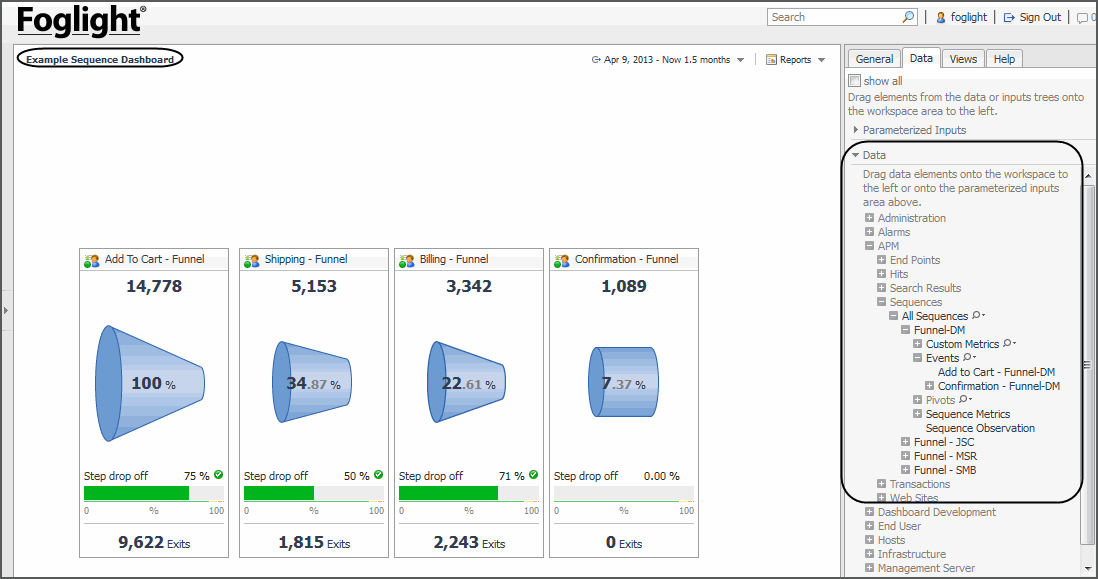Viewport: 1098px width, 579px height.
Task: Expand the Search Results node
Action: 882,288
